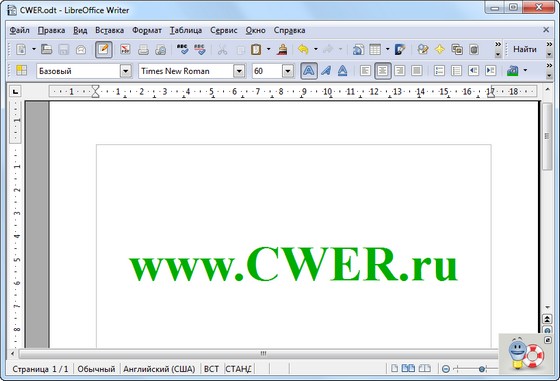This screenshot has width=560, height=381.
Task: Click the Redo arrow icon
Action: click(328, 49)
